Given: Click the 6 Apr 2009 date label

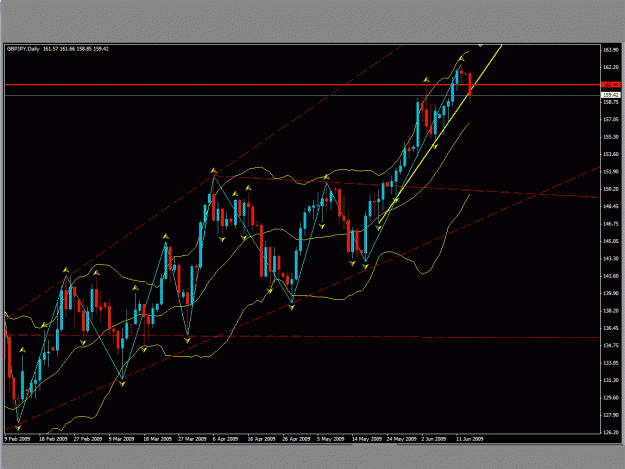Looking at the screenshot, I should [x=226, y=439].
